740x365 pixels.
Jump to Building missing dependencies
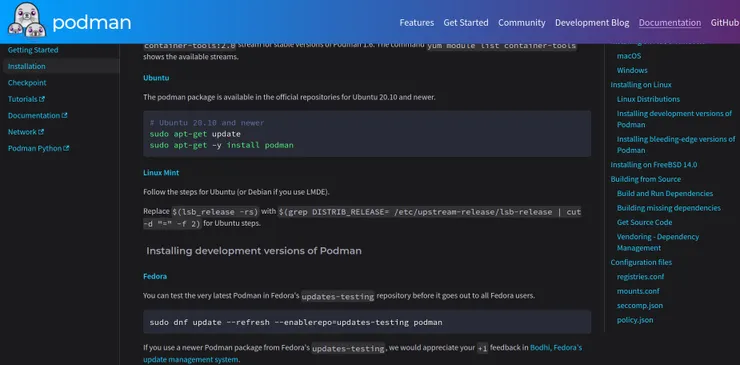(x=668, y=208)
